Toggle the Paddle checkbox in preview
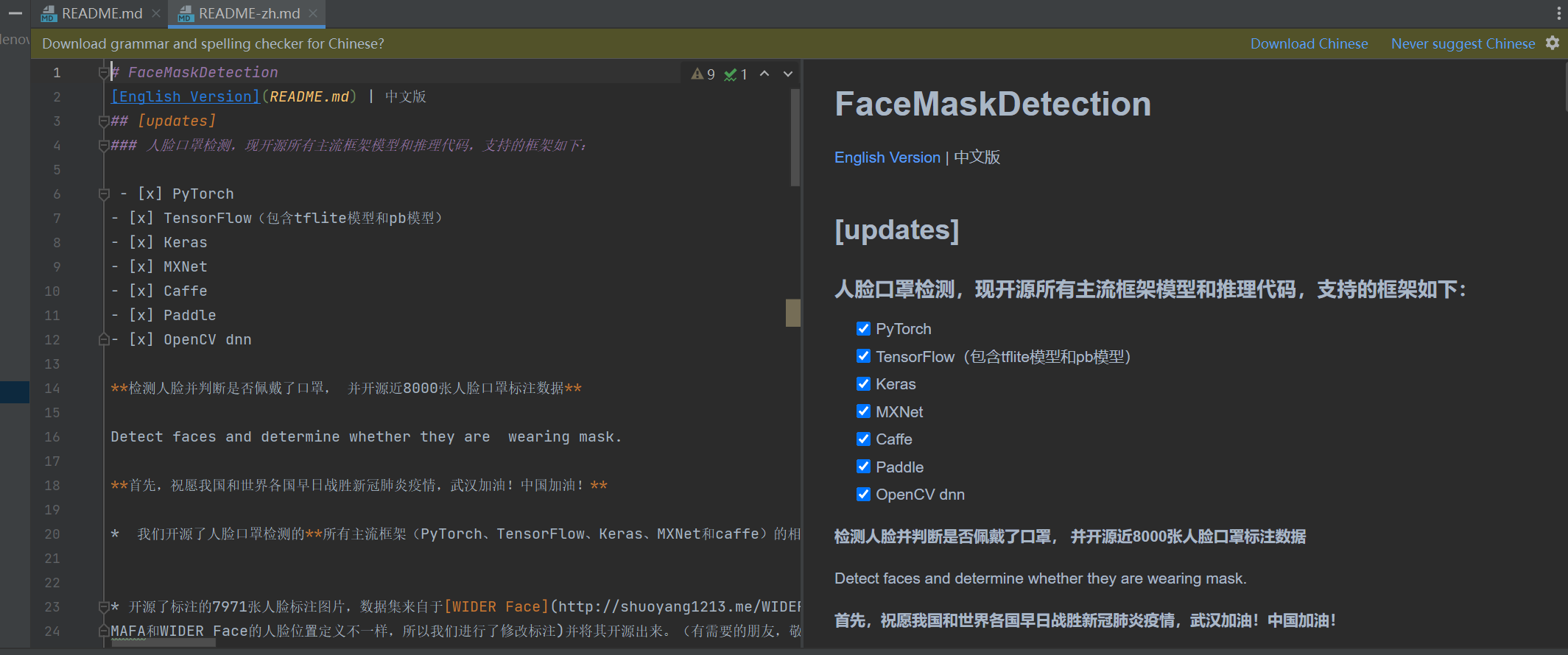The width and height of the screenshot is (1568, 655). coord(864,467)
